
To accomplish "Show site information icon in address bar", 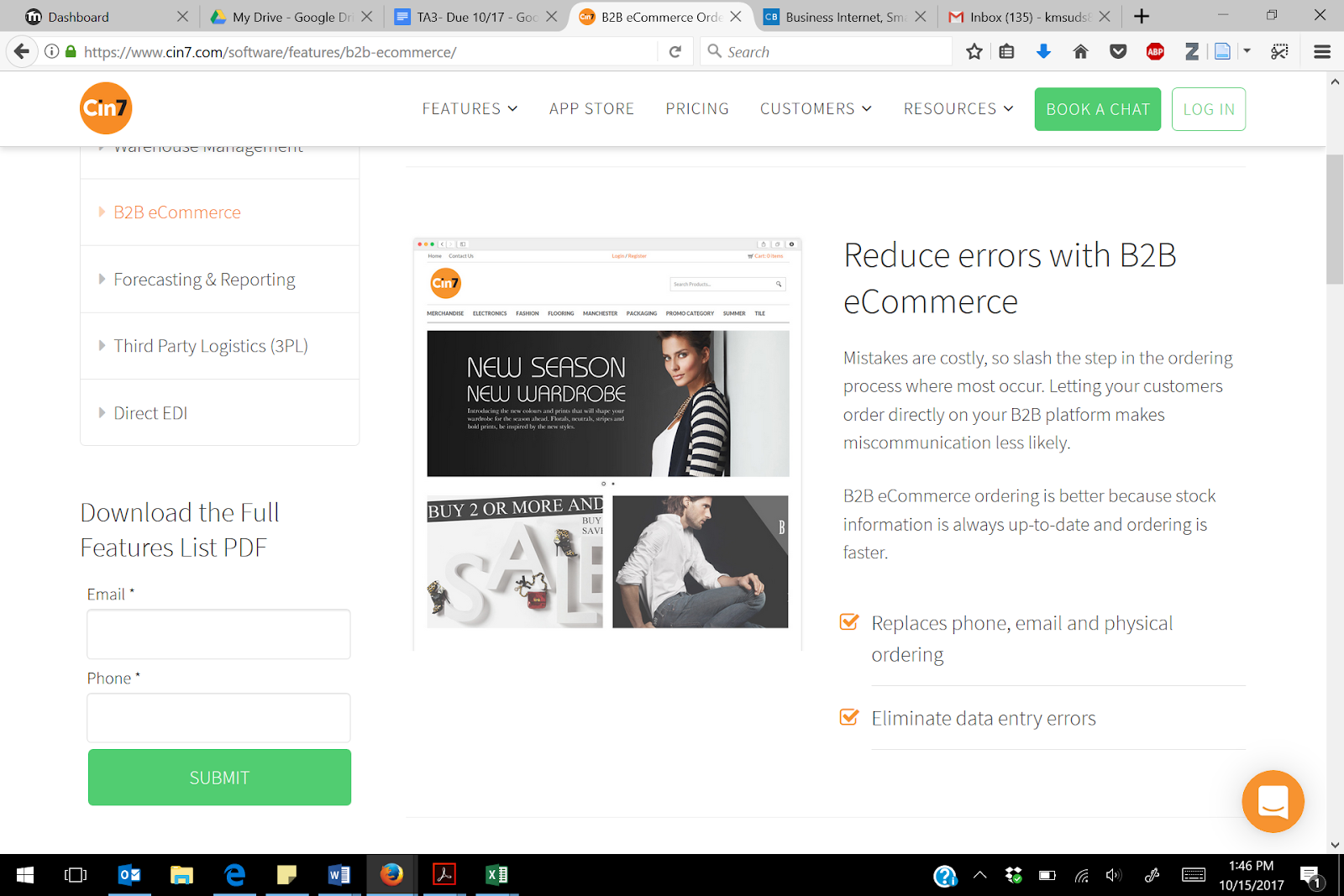I will [52, 52].
